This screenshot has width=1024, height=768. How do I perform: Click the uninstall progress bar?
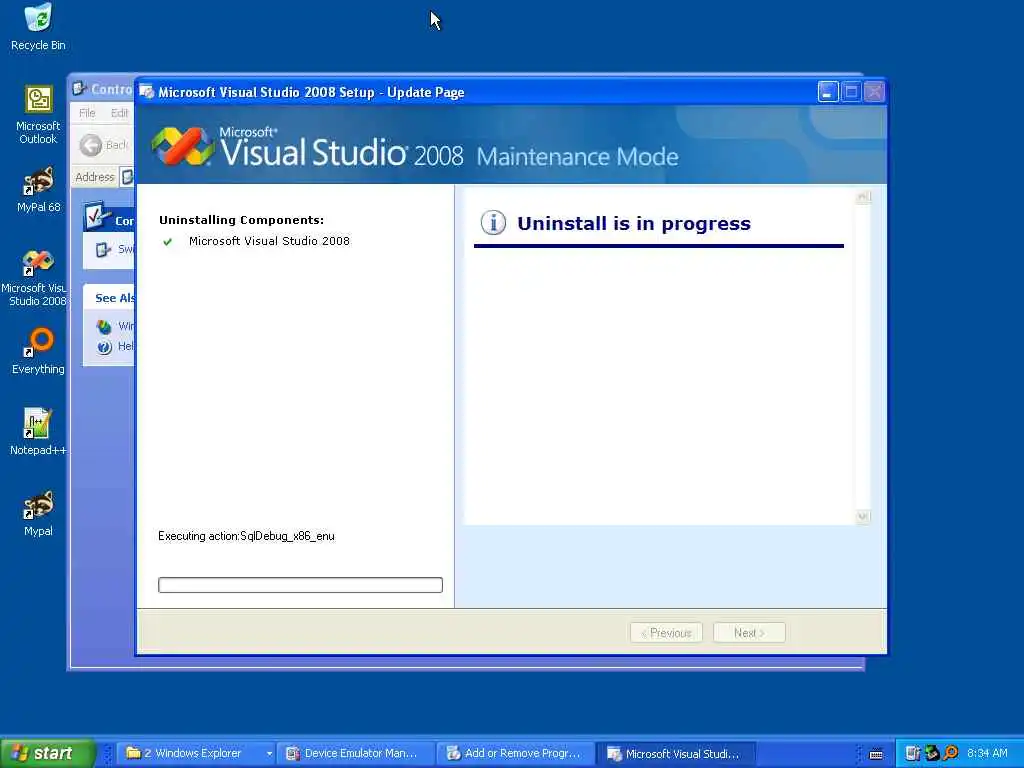coord(300,584)
